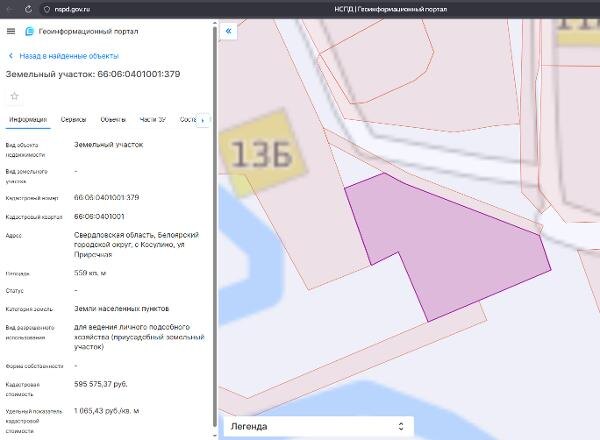The height and width of the screenshot is (440, 600).
Task: Select the value 1 065,43 руб./кв. м
Action: 106,411
